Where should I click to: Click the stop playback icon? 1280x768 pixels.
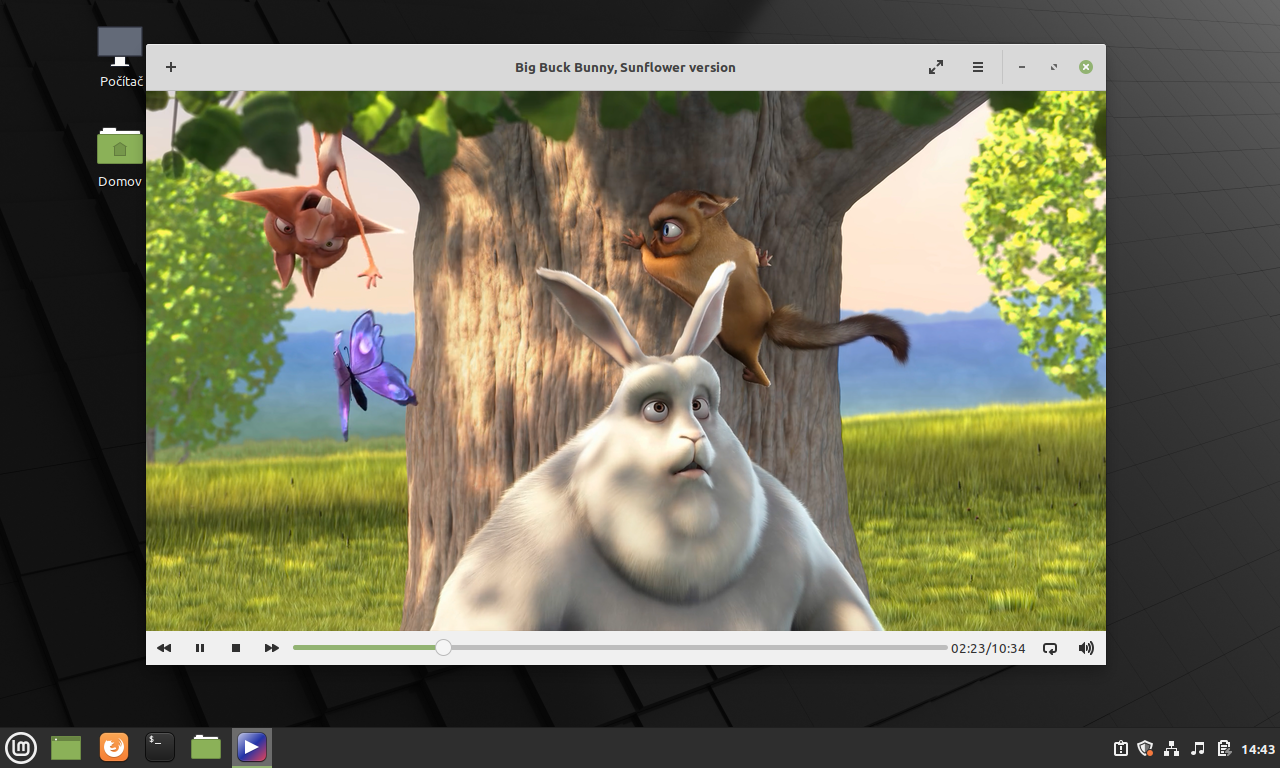click(236, 648)
